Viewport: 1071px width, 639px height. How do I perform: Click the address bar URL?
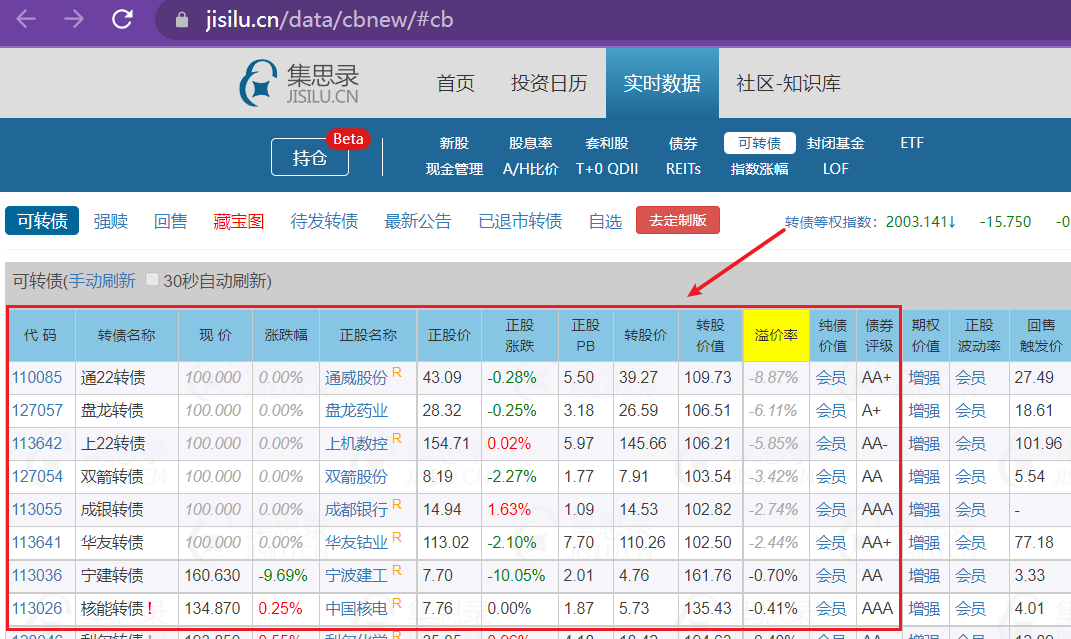tap(330, 20)
